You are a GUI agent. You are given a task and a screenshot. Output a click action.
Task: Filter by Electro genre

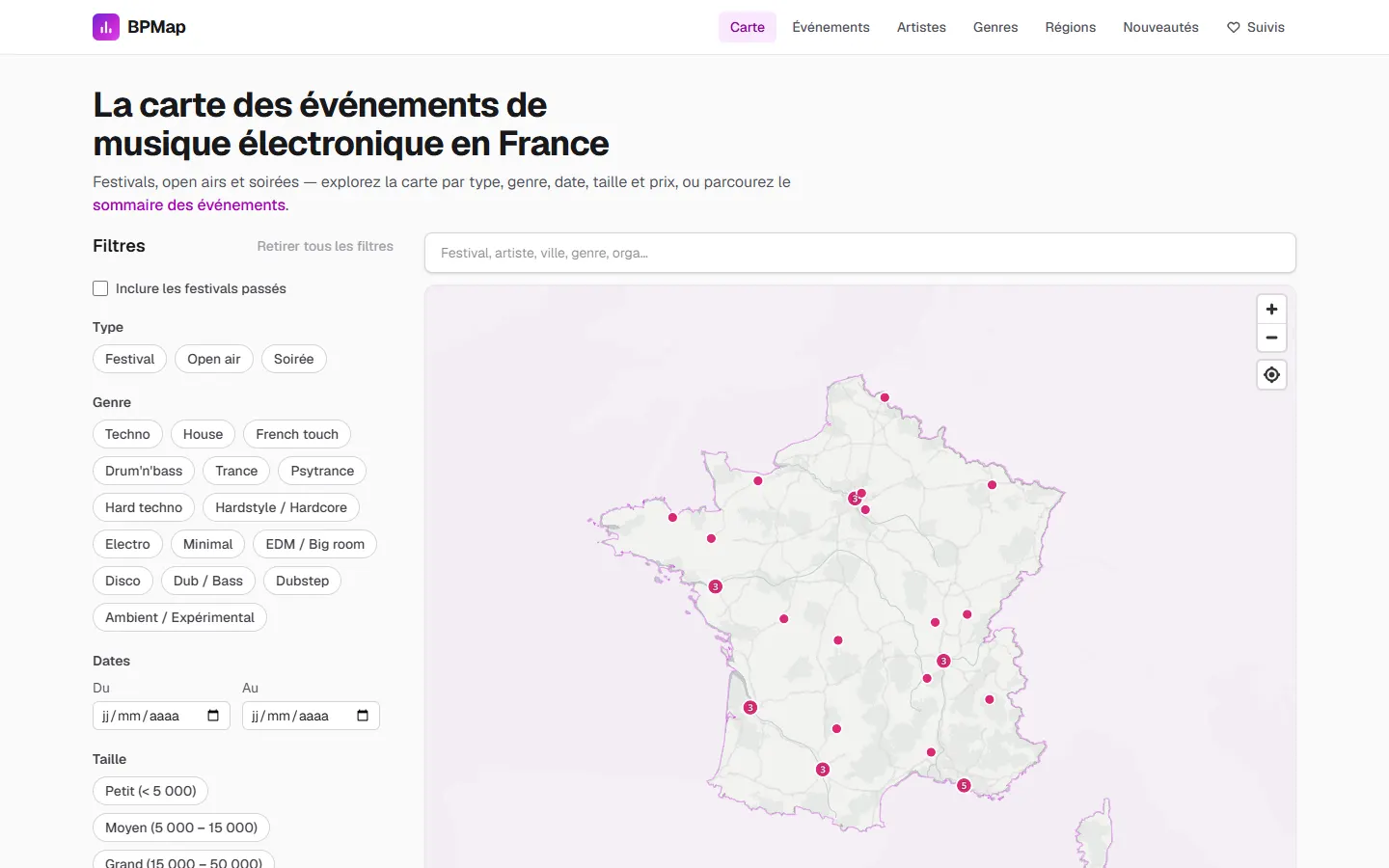pyautogui.click(x=127, y=544)
